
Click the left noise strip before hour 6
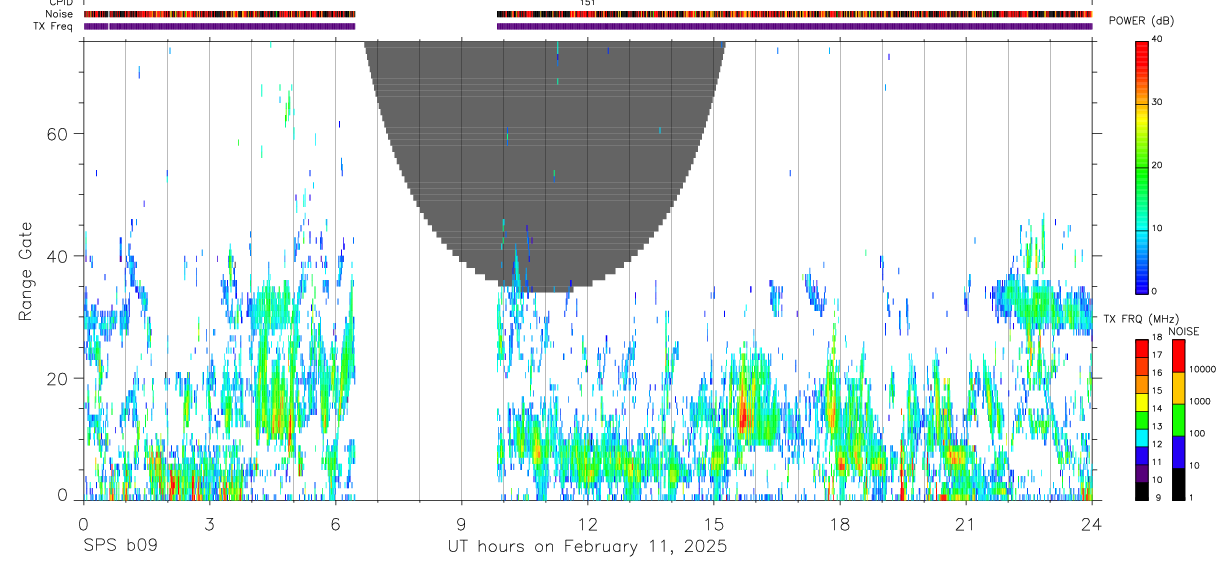pos(219,14)
